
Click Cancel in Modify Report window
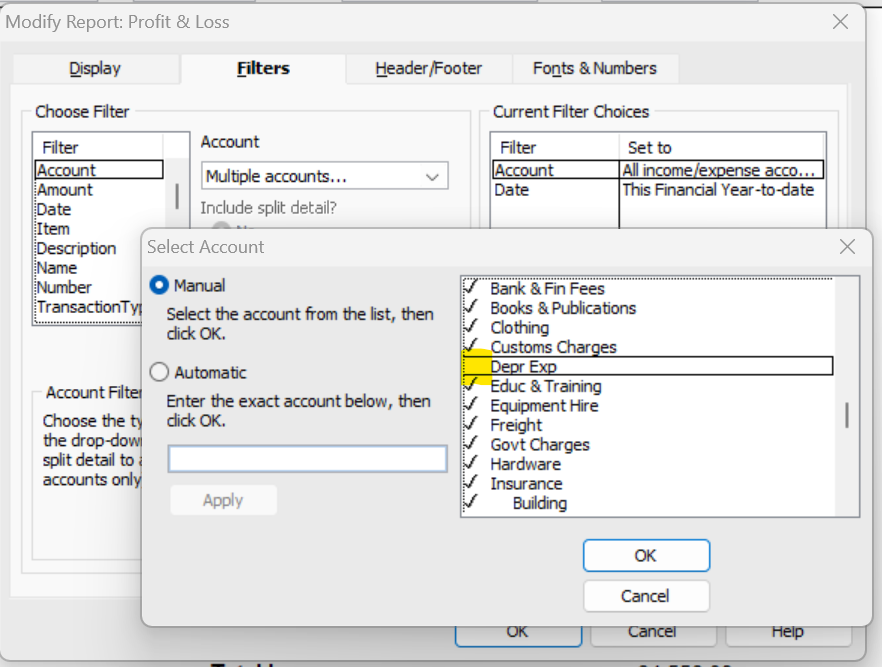click(x=653, y=634)
